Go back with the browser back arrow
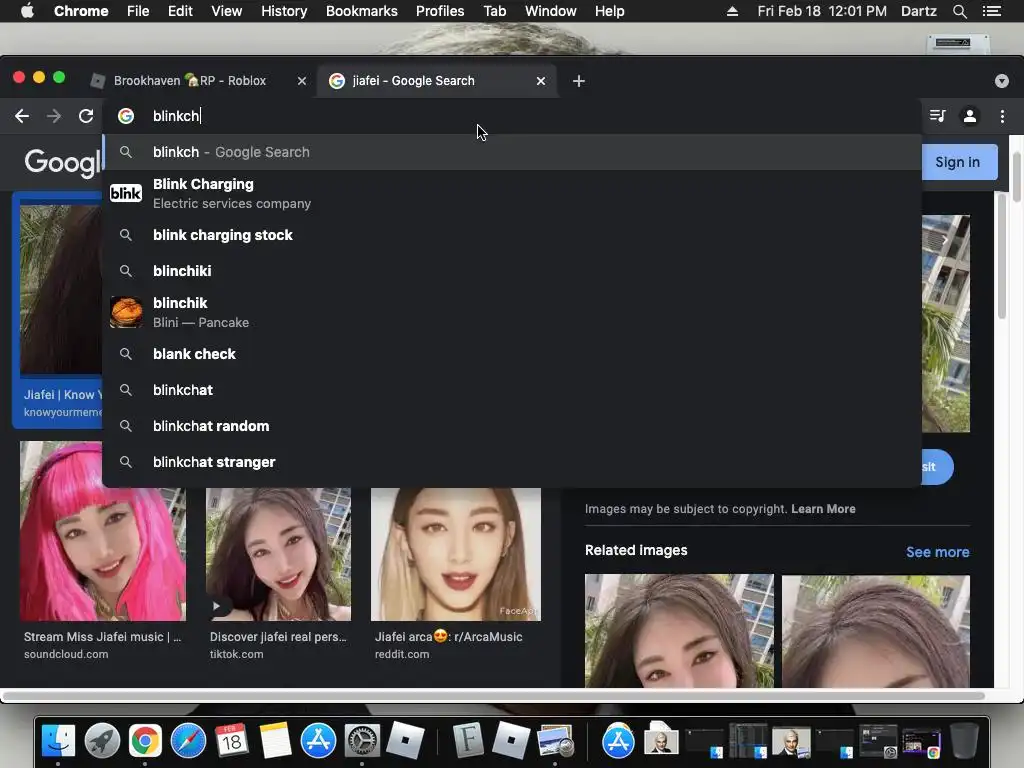This screenshot has height=768, width=1024. (22, 116)
